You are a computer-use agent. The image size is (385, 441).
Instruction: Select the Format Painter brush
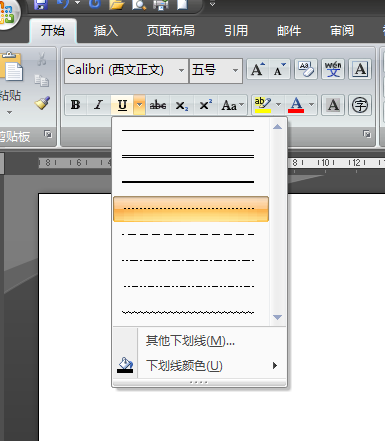(42, 103)
